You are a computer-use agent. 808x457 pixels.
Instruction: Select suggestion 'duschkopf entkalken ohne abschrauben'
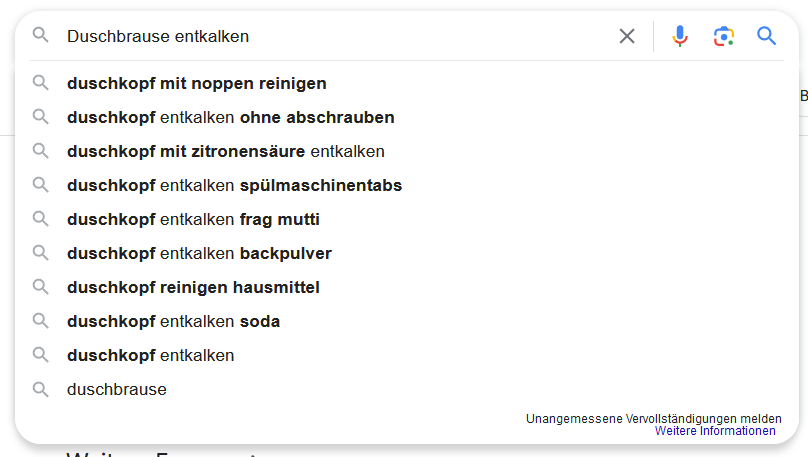[231, 117]
